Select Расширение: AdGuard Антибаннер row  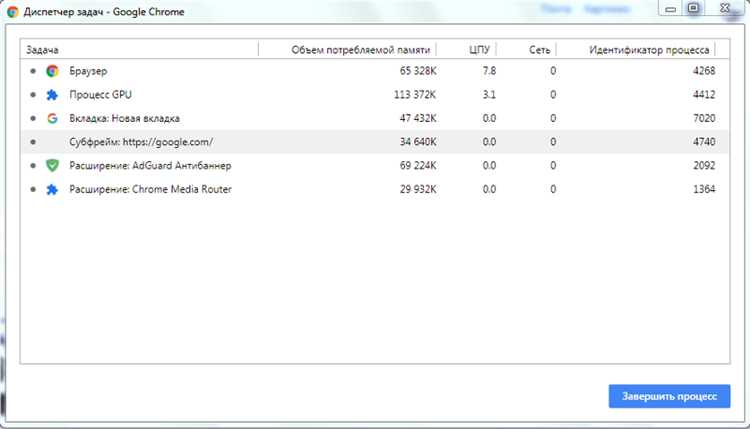point(375,165)
